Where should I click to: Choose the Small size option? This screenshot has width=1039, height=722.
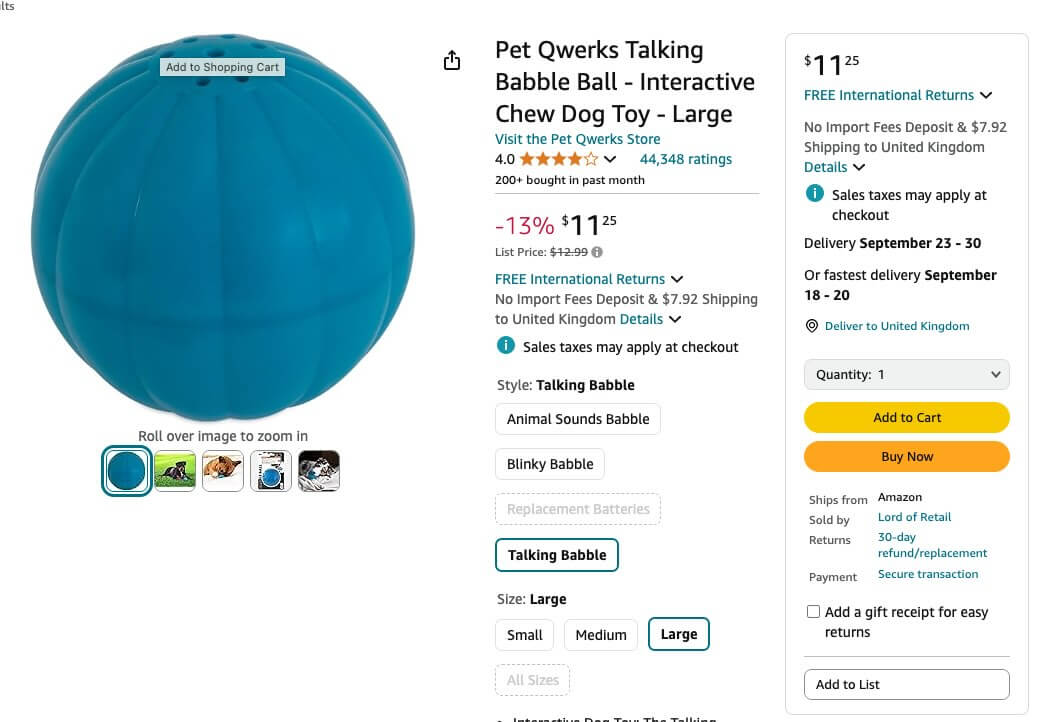point(525,635)
